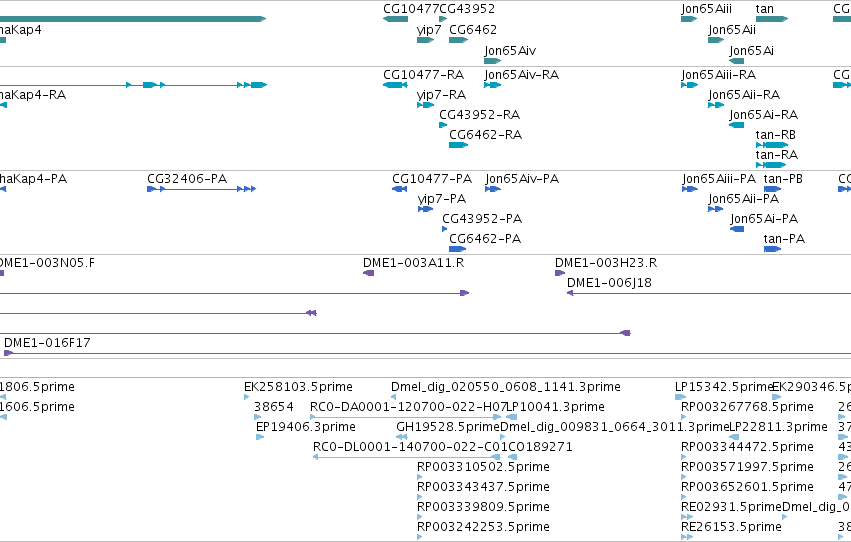851x542 pixels.
Task: Click the tan gene feature bar
Action: click(772, 19)
